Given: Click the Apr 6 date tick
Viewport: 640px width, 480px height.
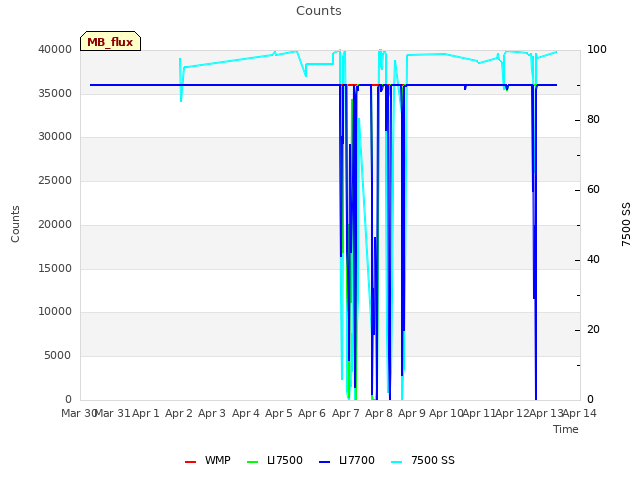Looking at the screenshot, I should (312, 413).
